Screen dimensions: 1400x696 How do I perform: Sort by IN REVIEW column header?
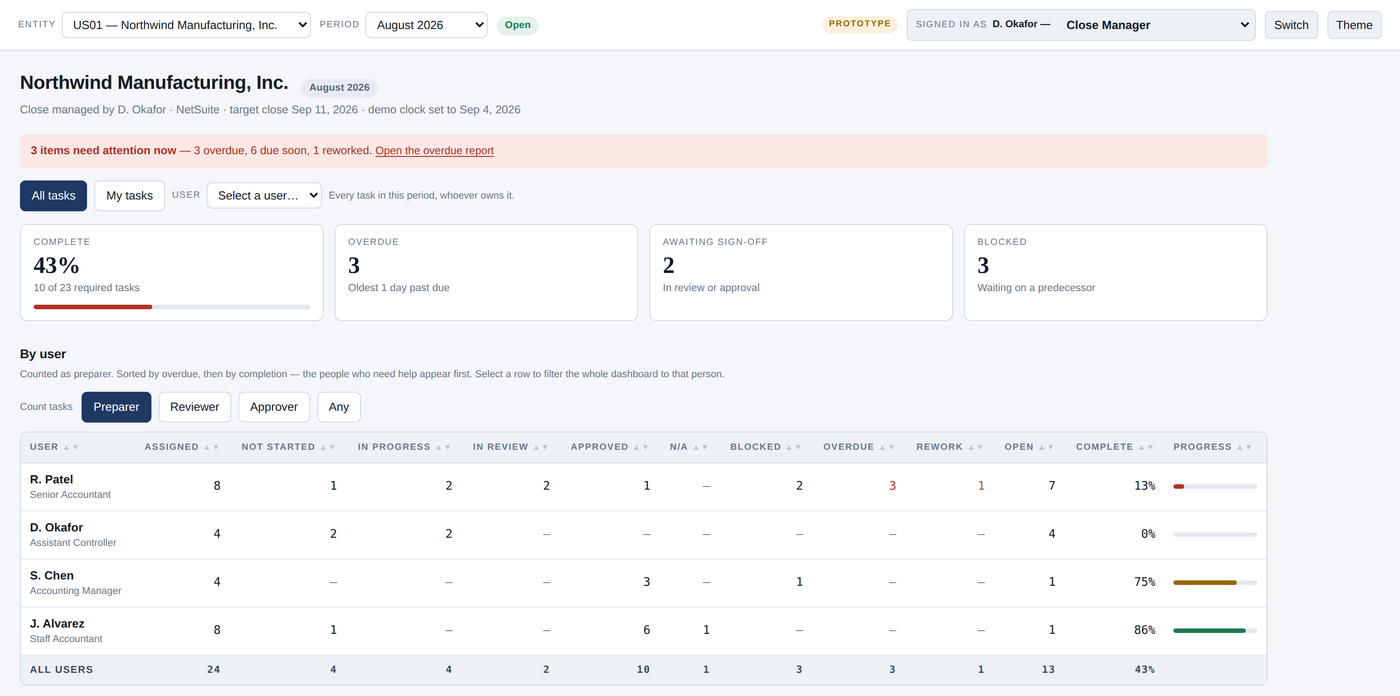511,447
